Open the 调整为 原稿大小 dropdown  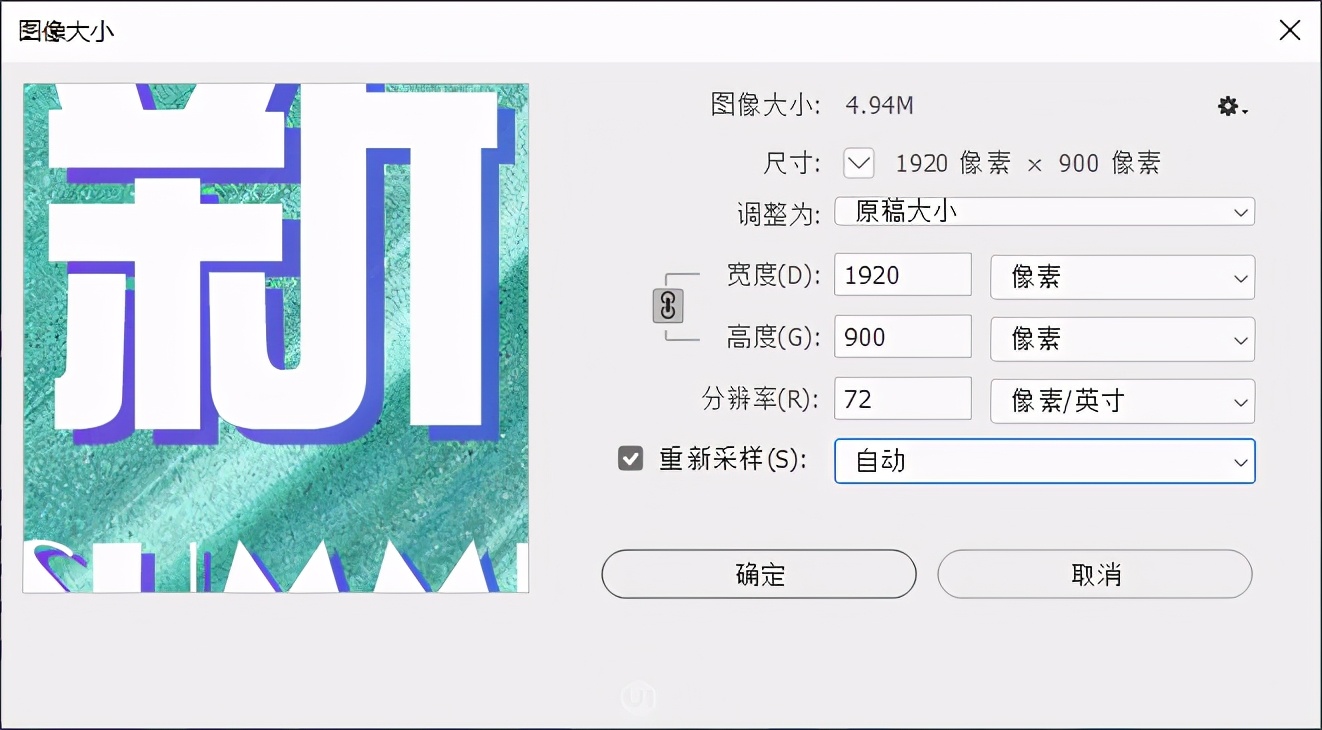pyautogui.click(x=1044, y=212)
